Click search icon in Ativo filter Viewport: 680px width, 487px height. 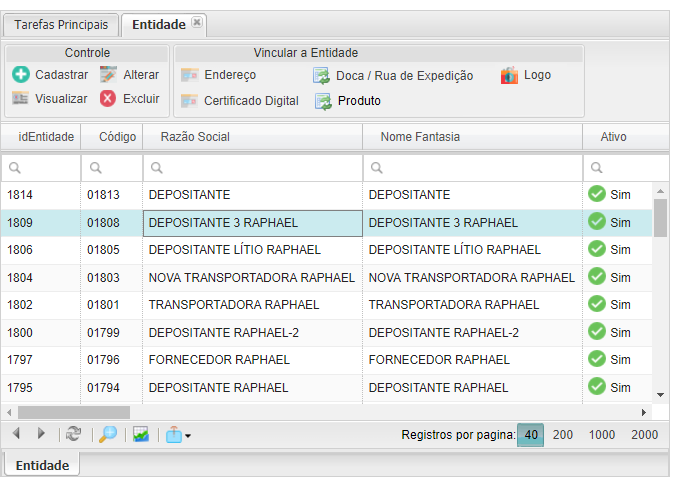coord(597,168)
